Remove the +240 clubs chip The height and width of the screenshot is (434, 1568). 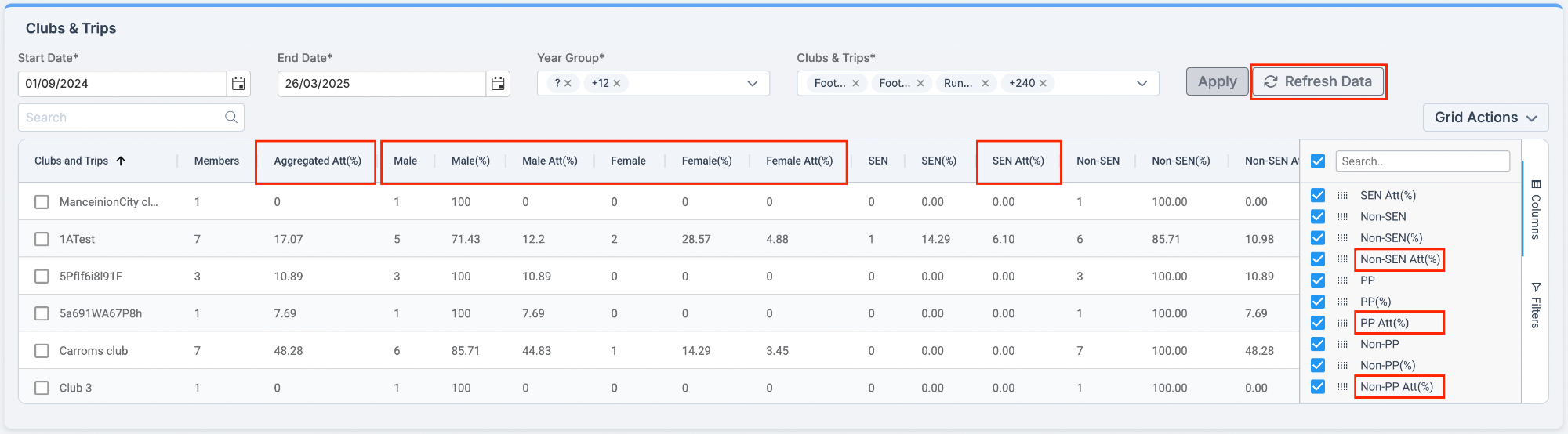[1044, 83]
